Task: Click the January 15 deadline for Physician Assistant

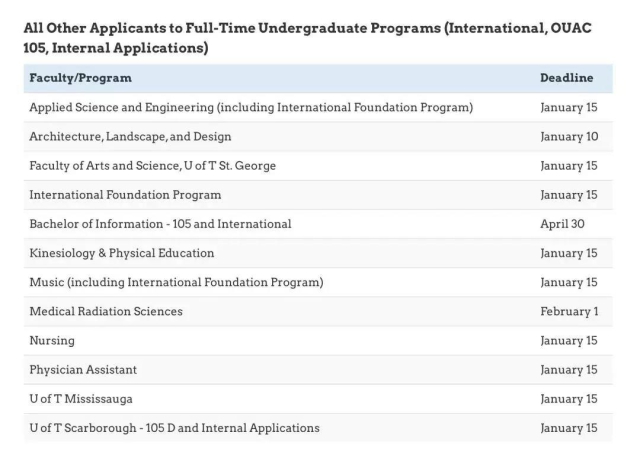Action: point(569,370)
